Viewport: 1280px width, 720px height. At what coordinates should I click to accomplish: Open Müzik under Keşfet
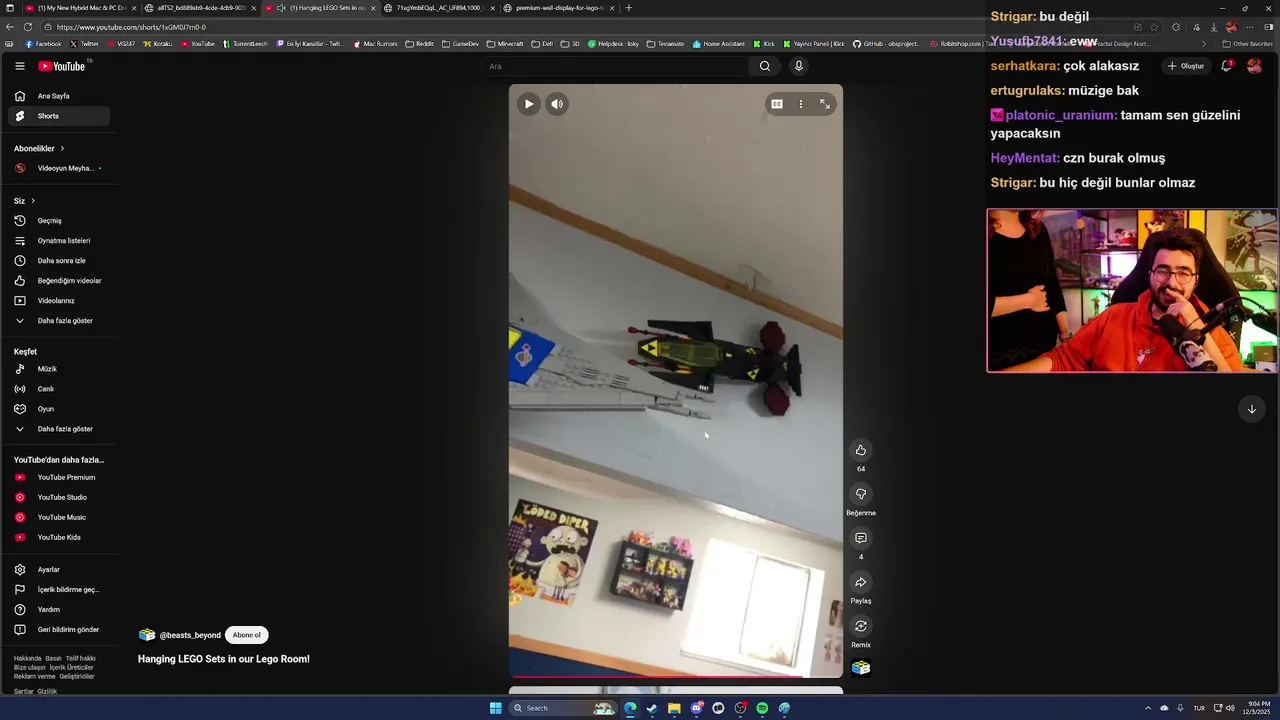click(59, 369)
